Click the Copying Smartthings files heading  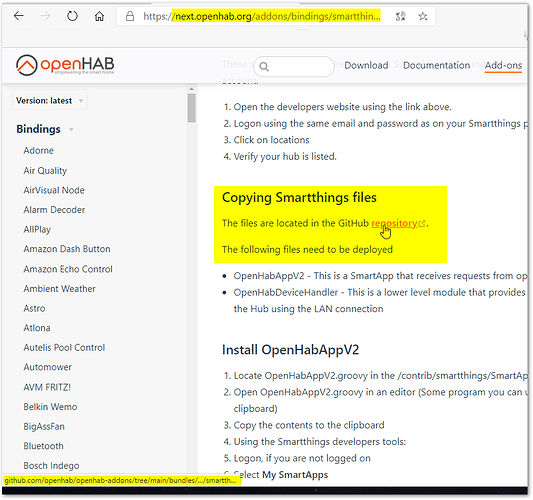(299, 198)
